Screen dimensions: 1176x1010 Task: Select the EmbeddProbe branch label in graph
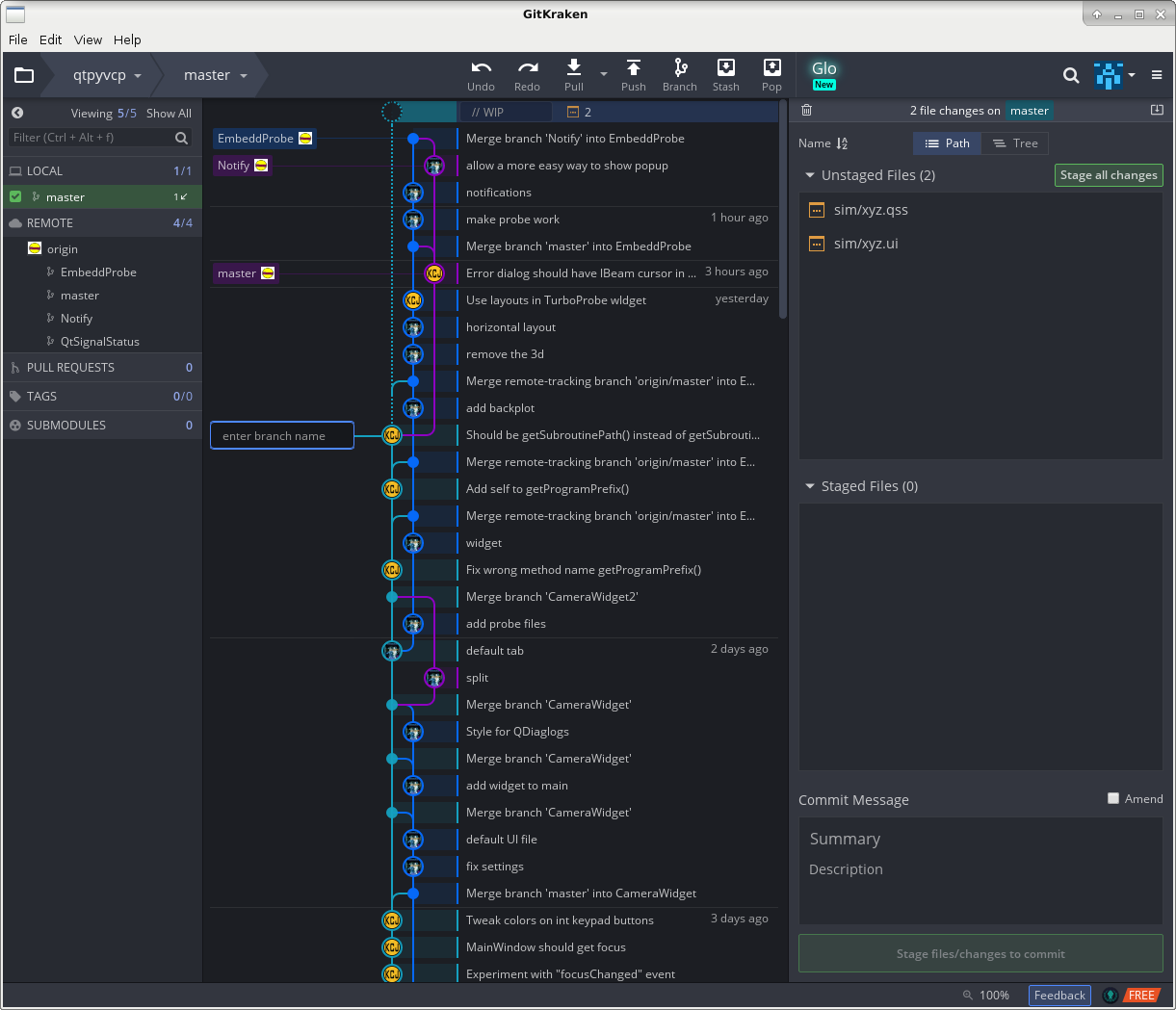point(265,139)
